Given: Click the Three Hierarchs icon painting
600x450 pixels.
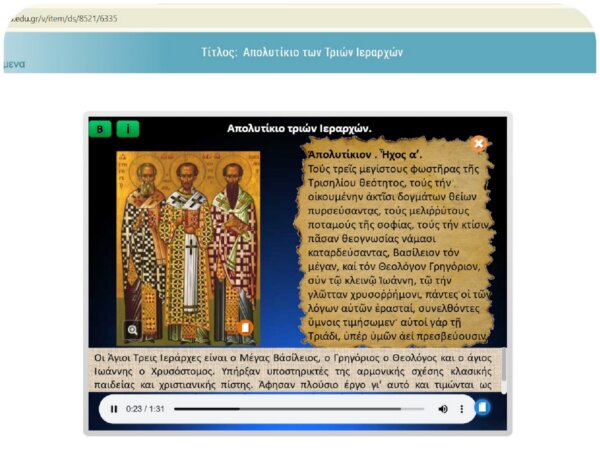Looking at the screenshot, I should 188,240.
